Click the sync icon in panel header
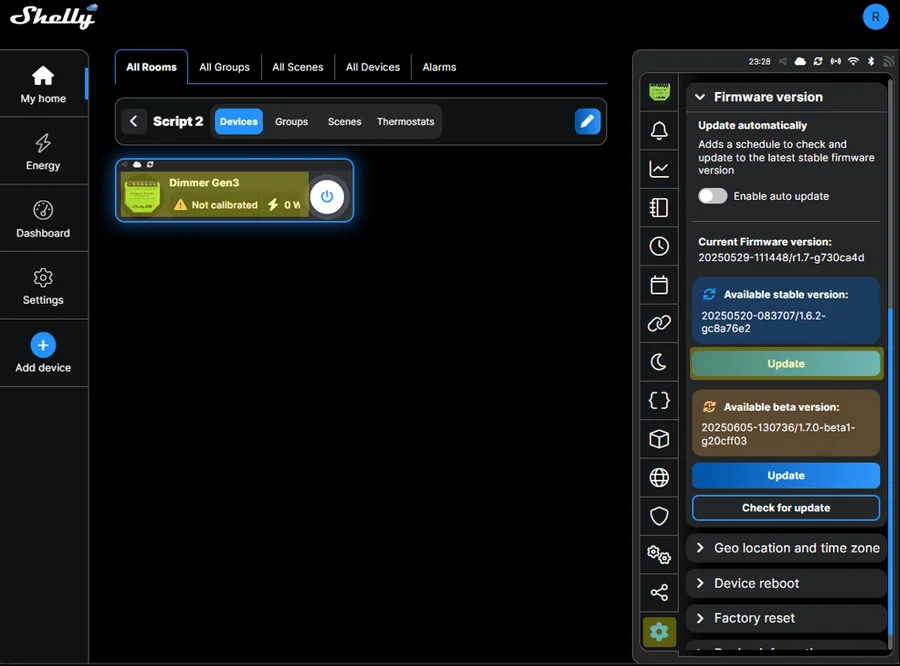This screenshot has height=666, width=900. click(818, 61)
